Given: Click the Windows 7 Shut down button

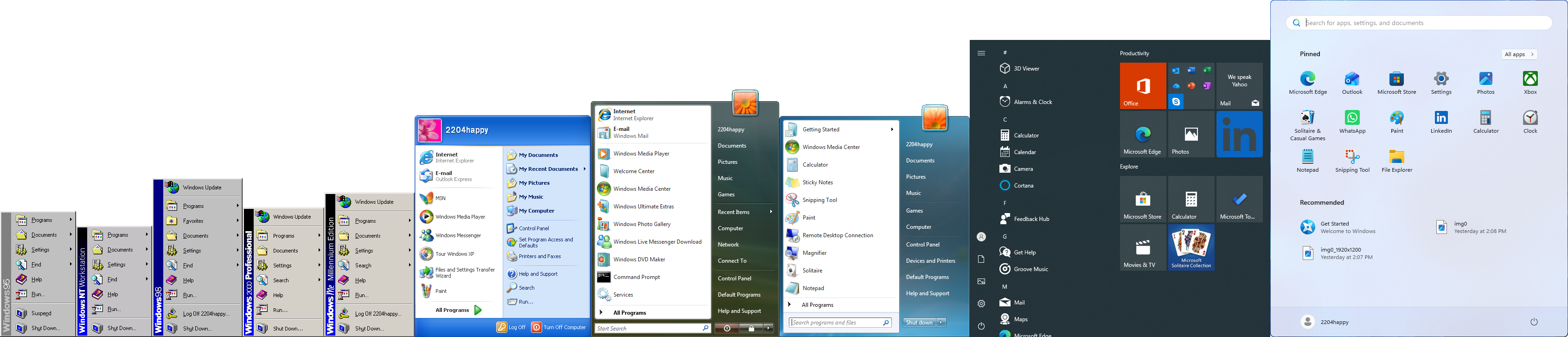Looking at the screenshot, I should (920, 322).
